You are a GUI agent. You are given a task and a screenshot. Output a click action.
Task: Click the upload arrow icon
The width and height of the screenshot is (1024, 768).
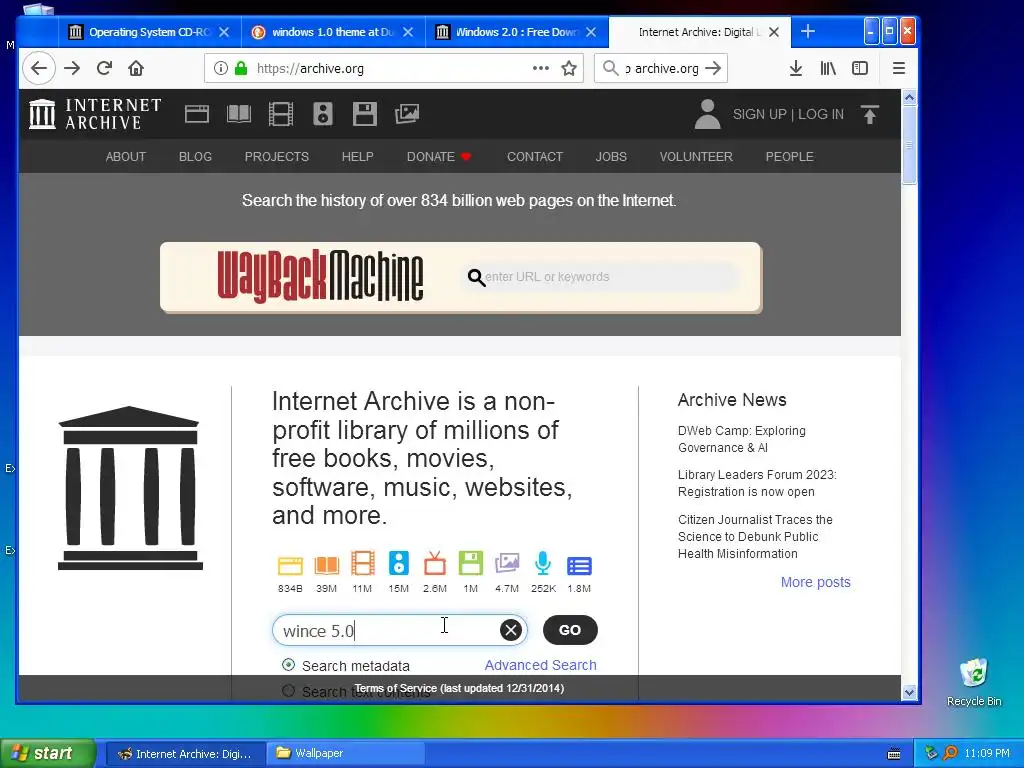870,114
